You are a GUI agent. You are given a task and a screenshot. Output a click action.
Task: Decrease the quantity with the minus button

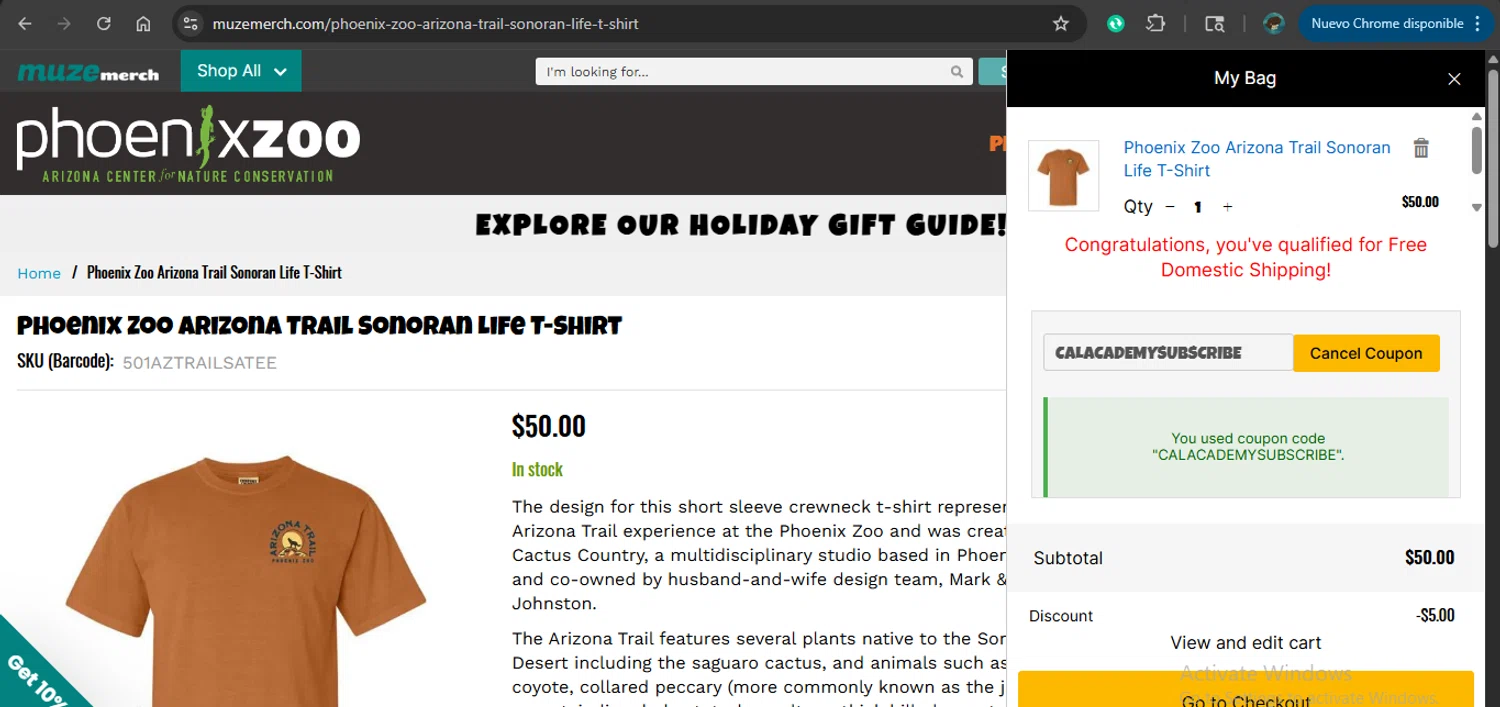pos(1170,207)
